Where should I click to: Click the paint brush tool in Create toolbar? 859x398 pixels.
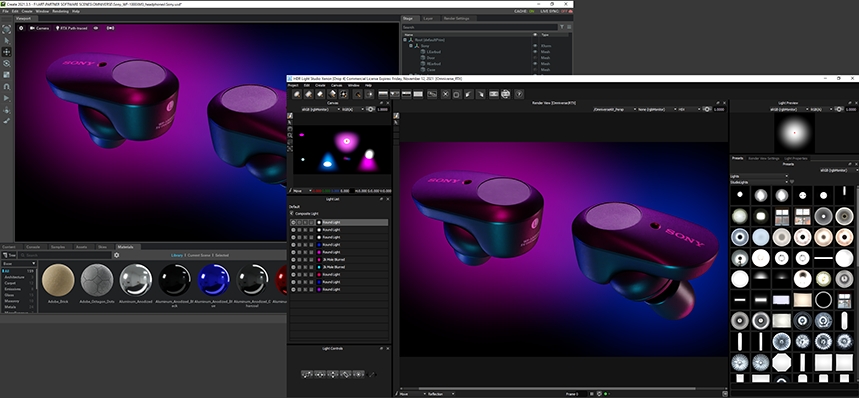(x=7, y=120)
